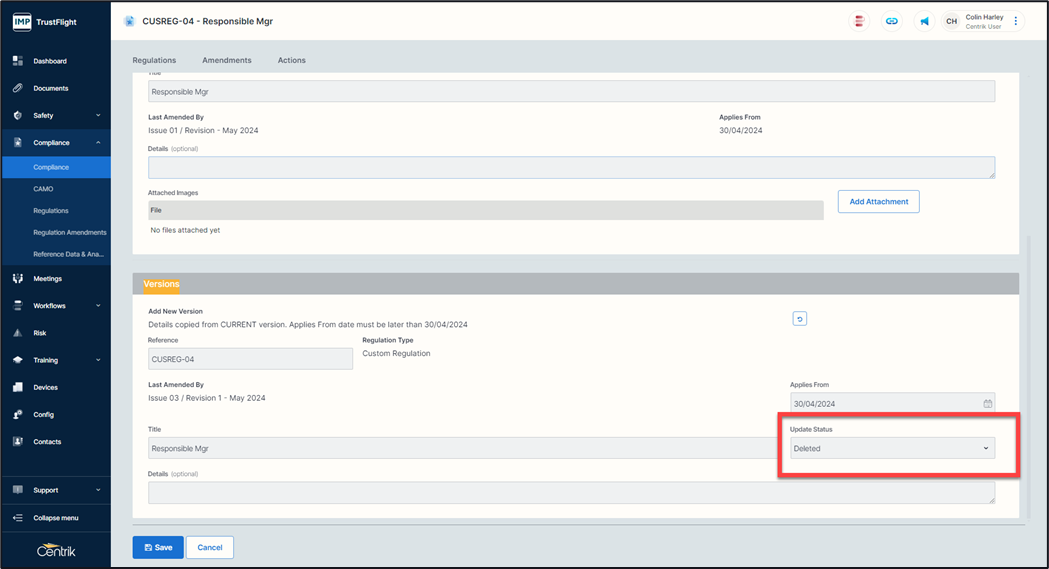The image size is (1049, 569).
Task: Click the Devices icon in sidebar
Action: [x=18, y=387]
